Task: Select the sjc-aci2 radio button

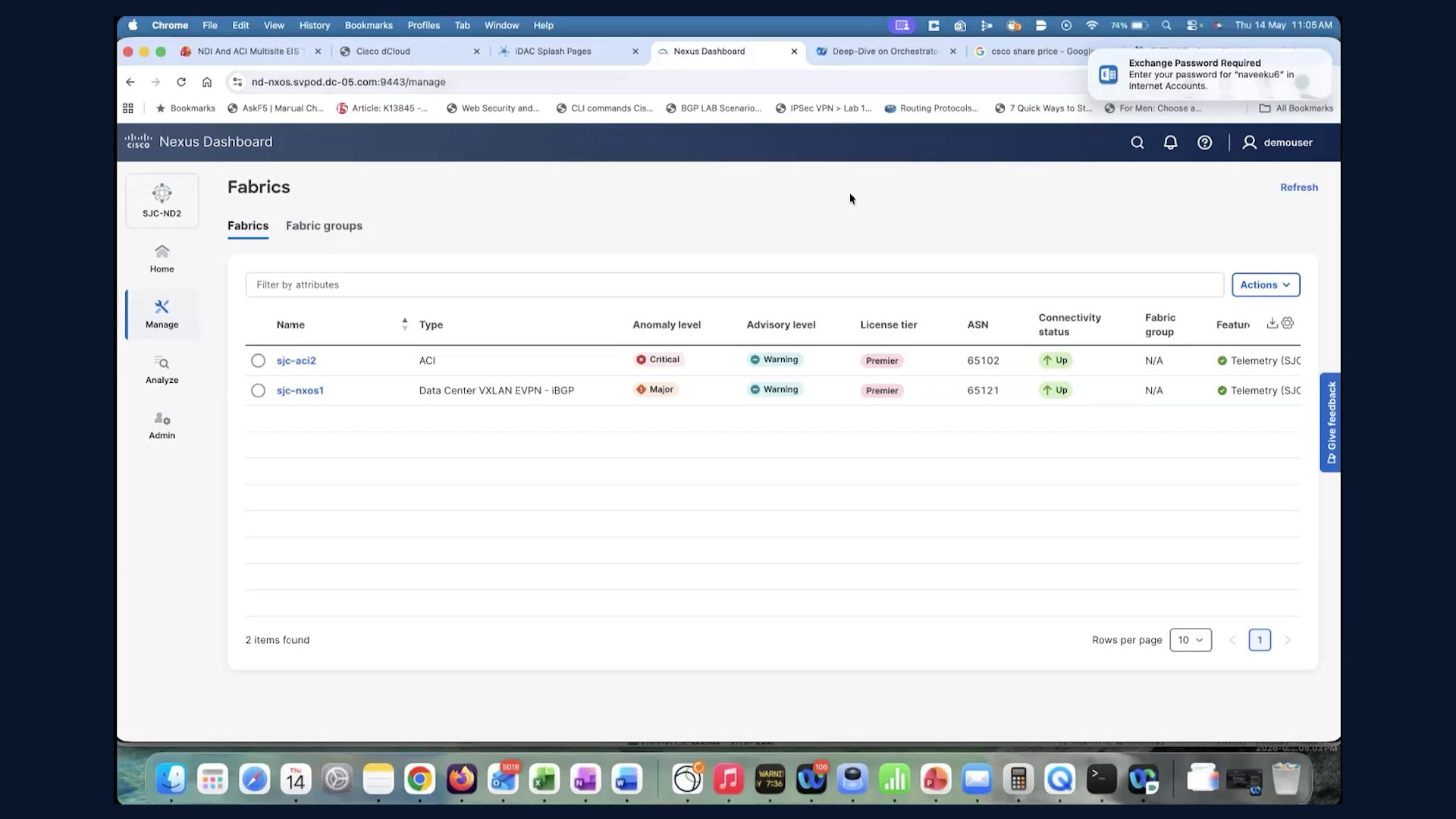Action: tap(258, 361)
